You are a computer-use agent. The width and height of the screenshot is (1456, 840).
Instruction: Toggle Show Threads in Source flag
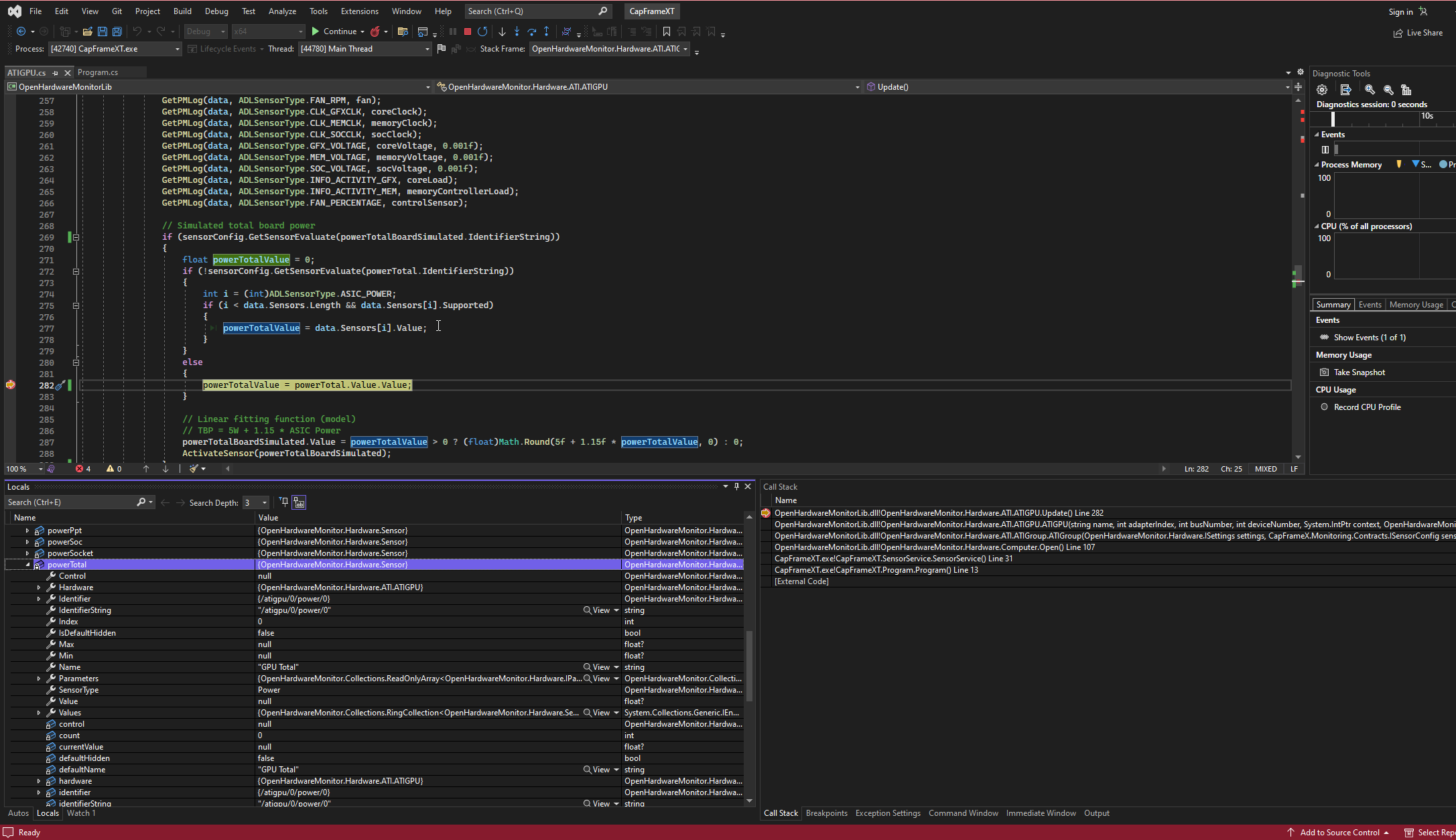pos(442,49)
